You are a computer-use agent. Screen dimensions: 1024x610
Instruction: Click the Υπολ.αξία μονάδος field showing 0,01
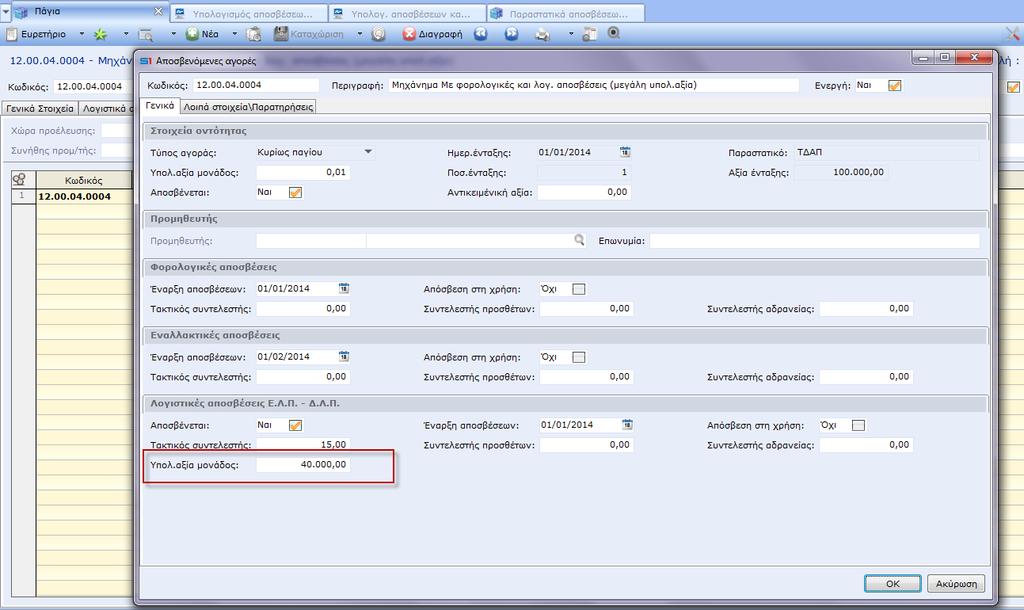point(303,172)
